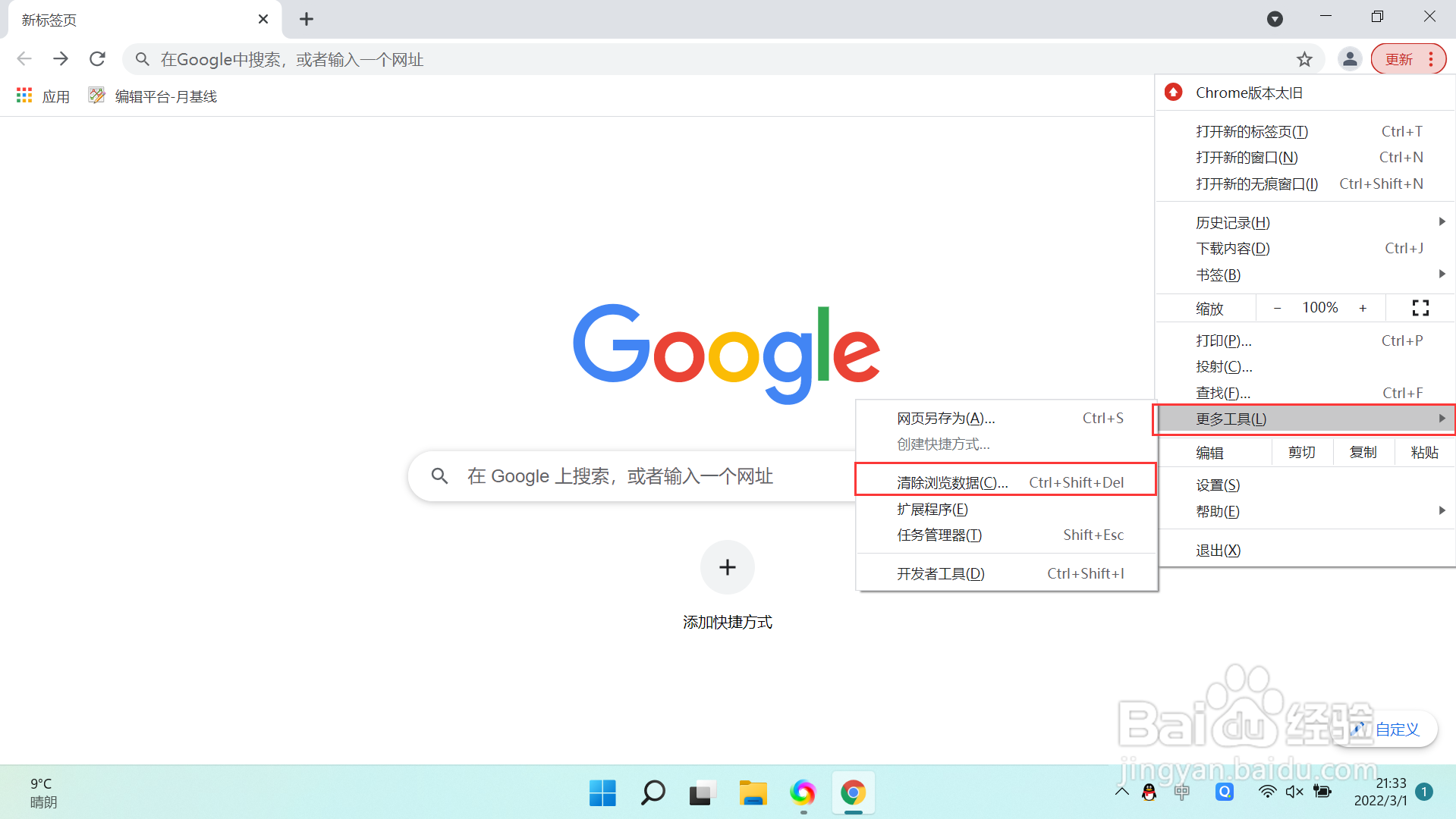Image resolution: width=1456 pixels, height=819 pixels.
Task: Increase zoom with plus button
Action: 1363,308
